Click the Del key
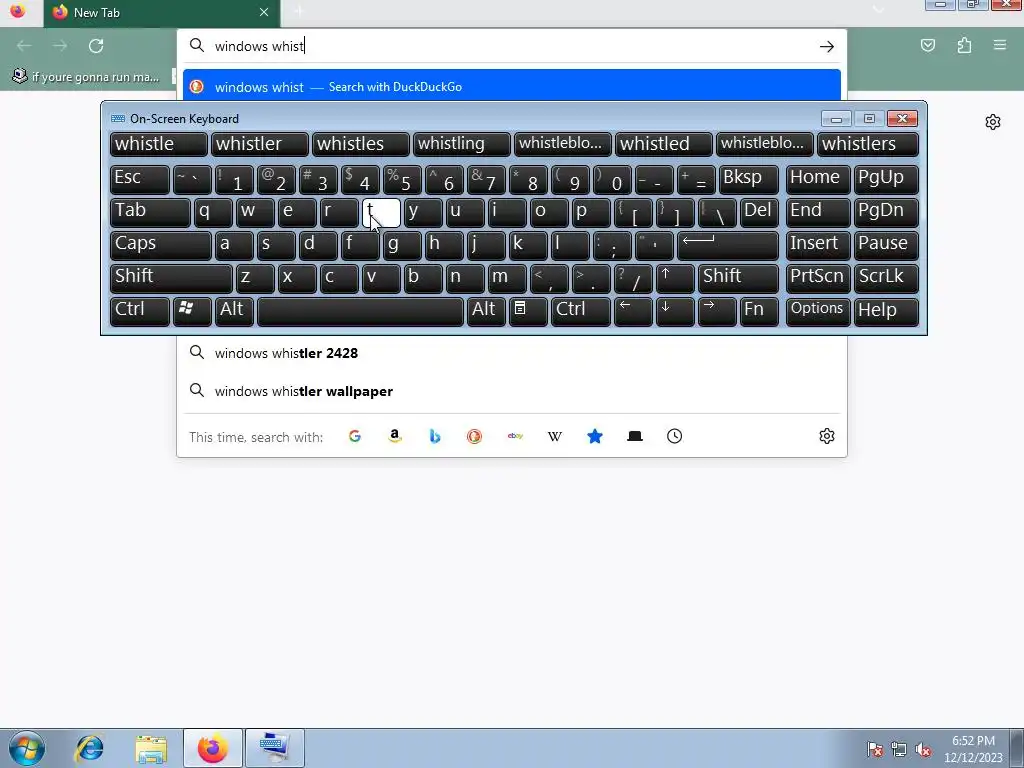 759,212
